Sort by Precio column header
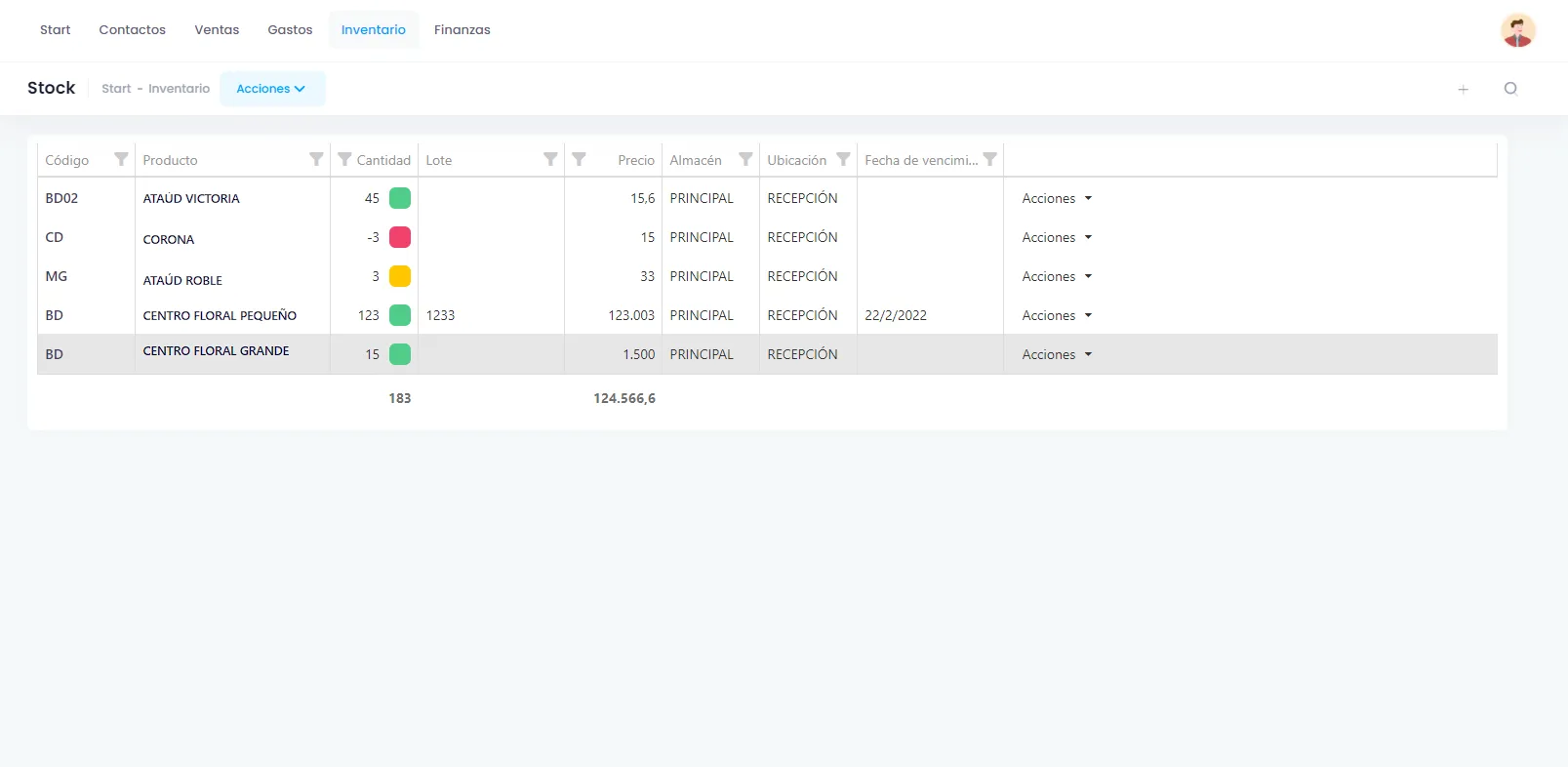Viewport: 1568px width, 767px height. pyautogui.click(x=636, y=160)
